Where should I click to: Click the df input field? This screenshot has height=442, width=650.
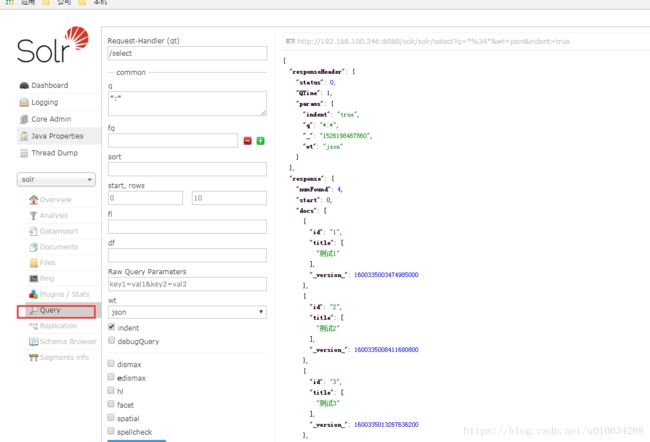(x=187, y=255)
